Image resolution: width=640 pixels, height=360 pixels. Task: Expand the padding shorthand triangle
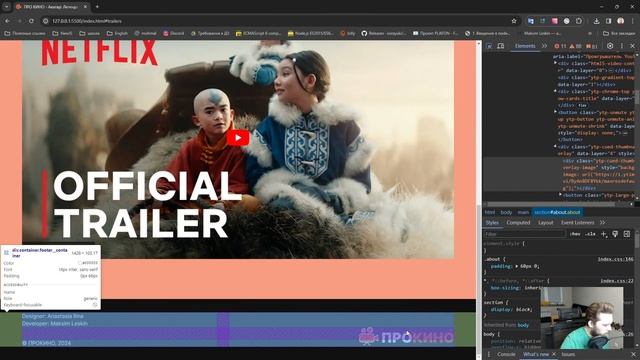pyautogui.click(x=517, y=266)
